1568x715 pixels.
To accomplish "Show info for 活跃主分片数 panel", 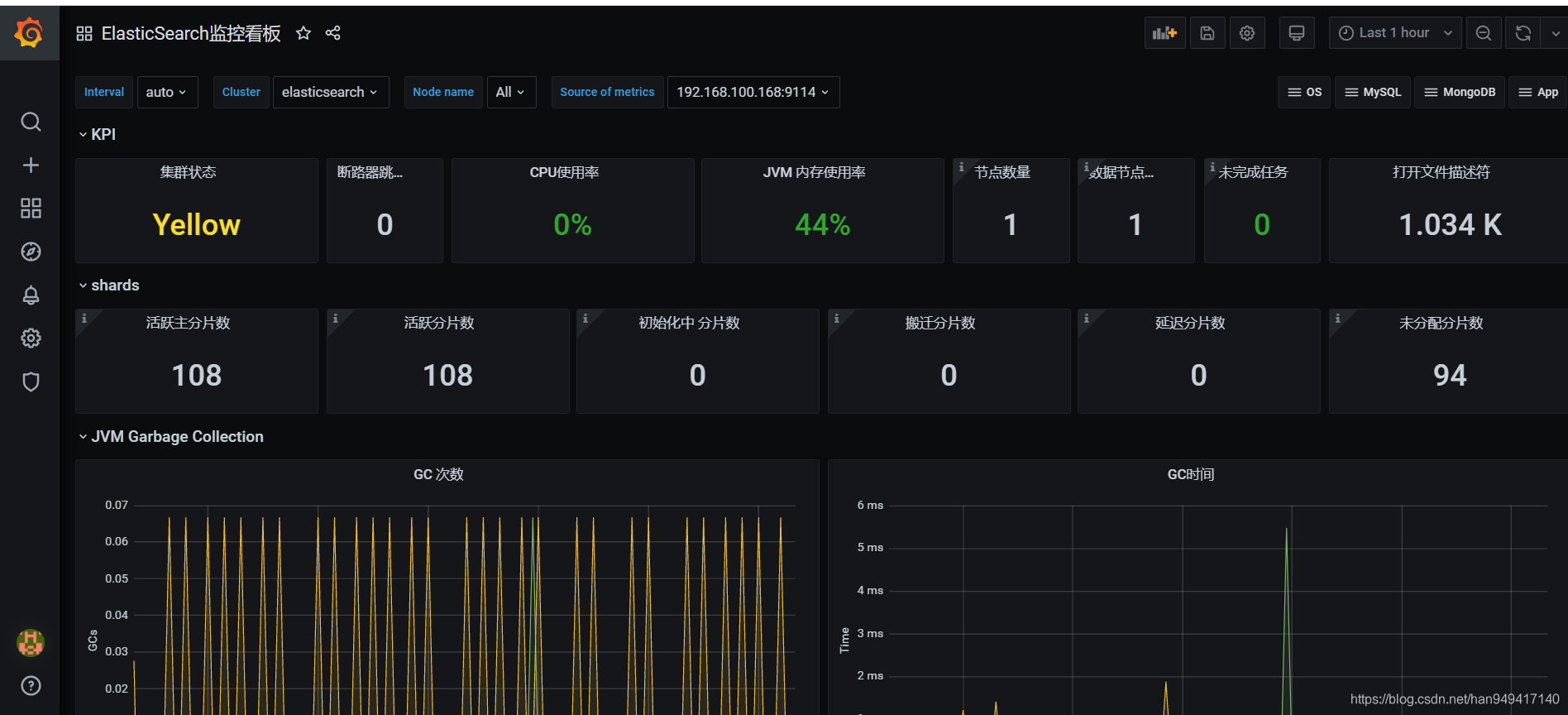I will point(84,319).
